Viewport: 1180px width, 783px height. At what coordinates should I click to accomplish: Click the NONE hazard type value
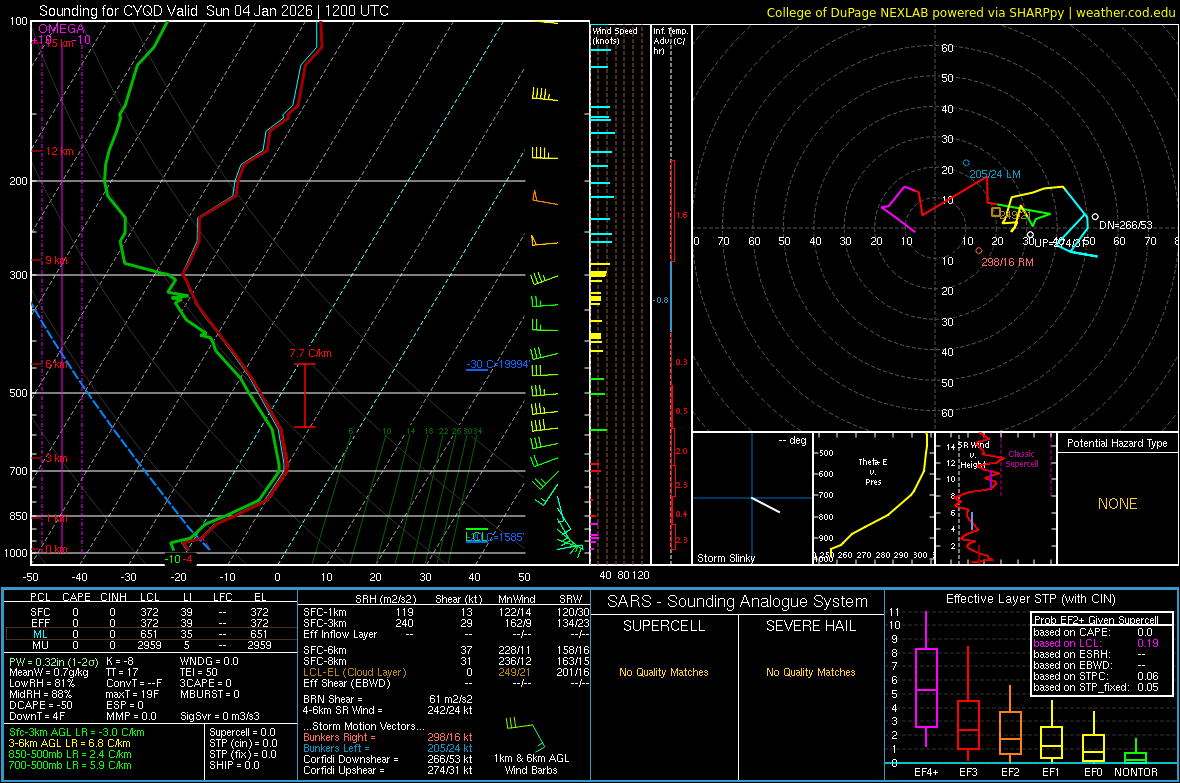pyautogui.click(x=1117, y=504)
